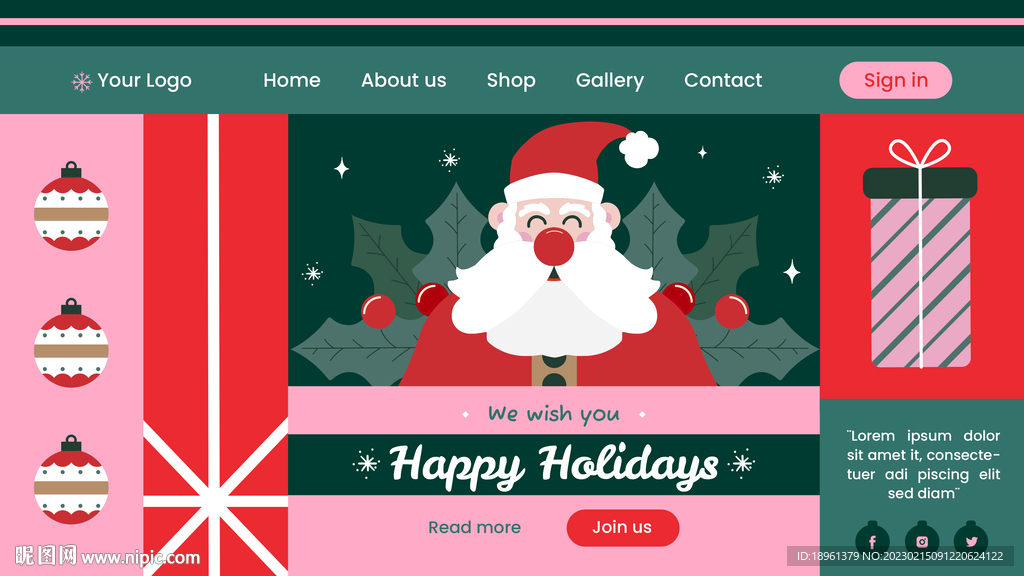Click the Your Logo text
This screenshot has height=576, width=1024.
point(144,80)
